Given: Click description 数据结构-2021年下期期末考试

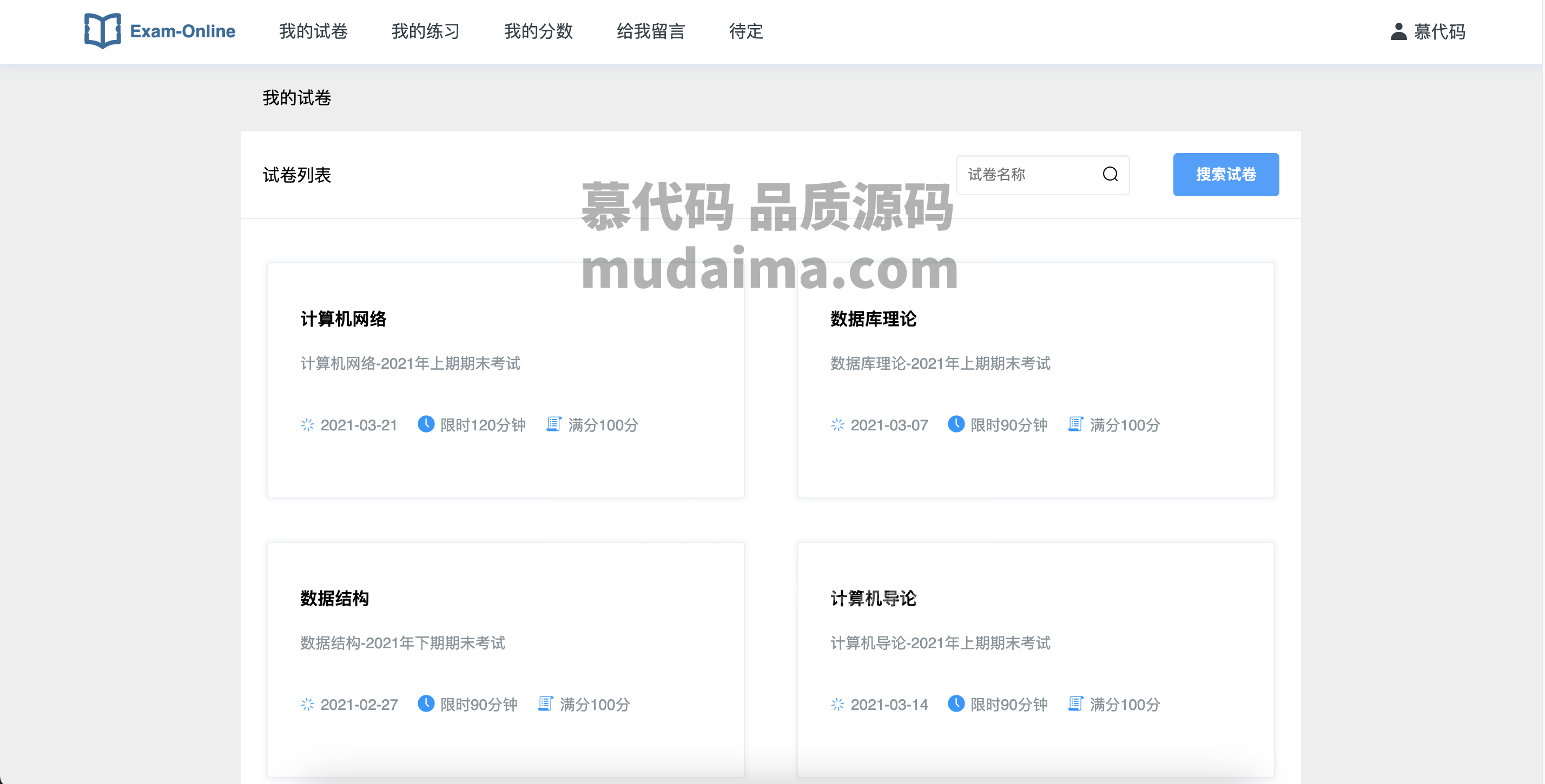Looking at the screenshot, I should 402,642.
